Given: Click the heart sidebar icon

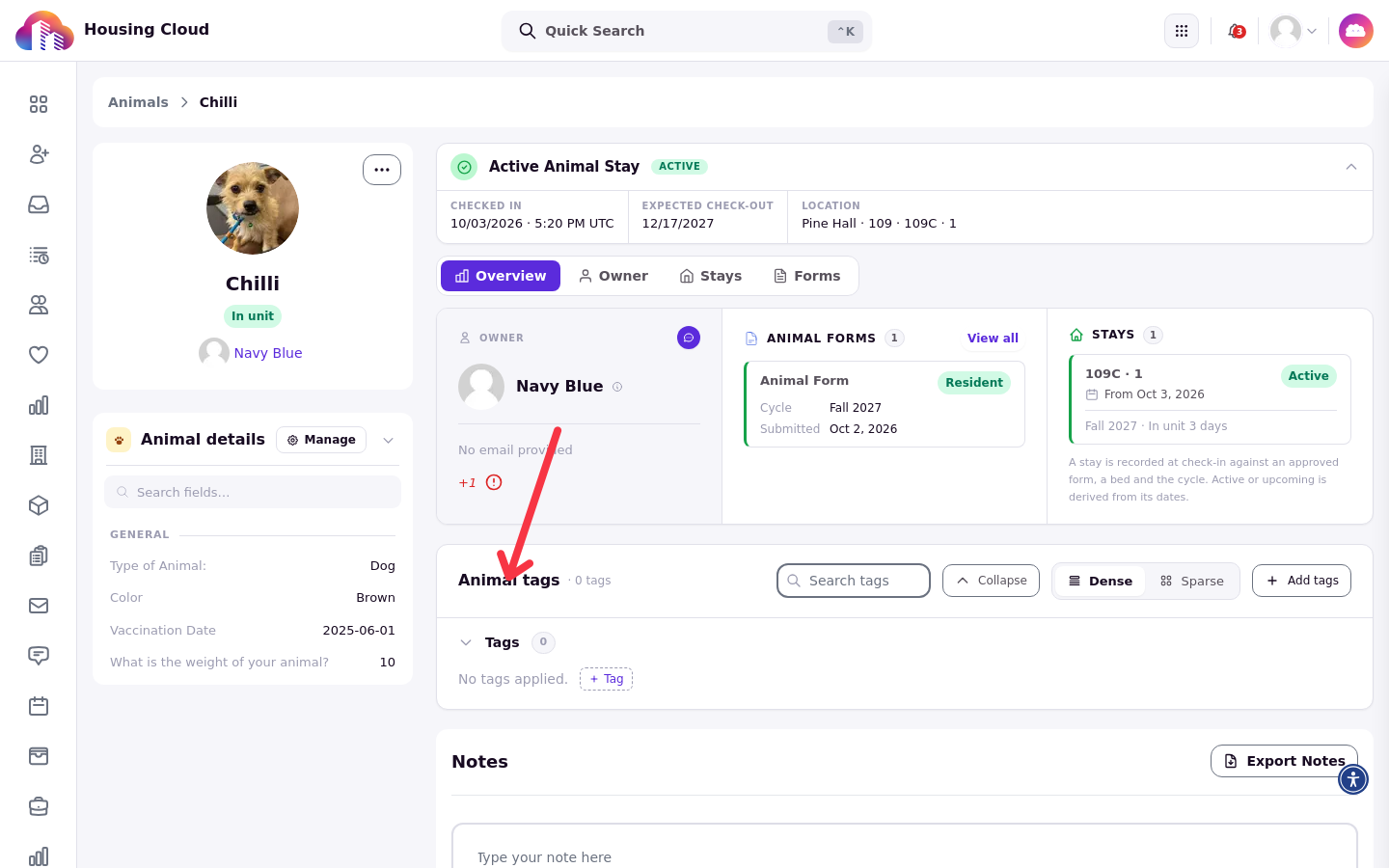Looking at the screenshot, I should click(x=39, y=355).
